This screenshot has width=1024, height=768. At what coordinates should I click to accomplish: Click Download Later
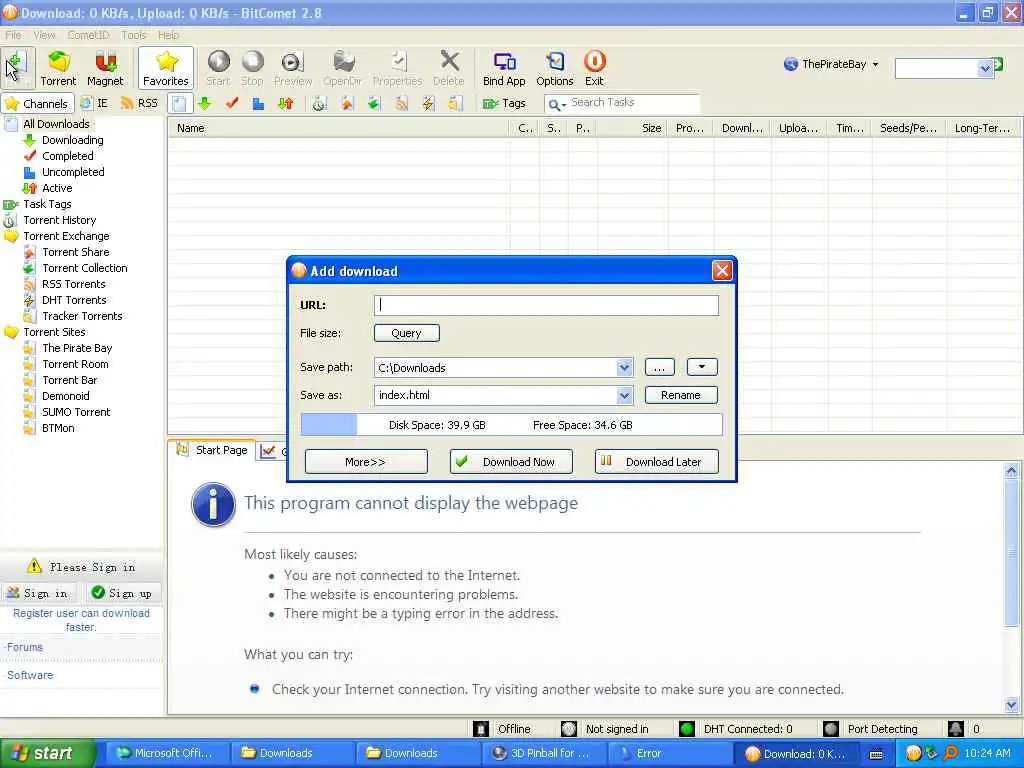(656, 462)
